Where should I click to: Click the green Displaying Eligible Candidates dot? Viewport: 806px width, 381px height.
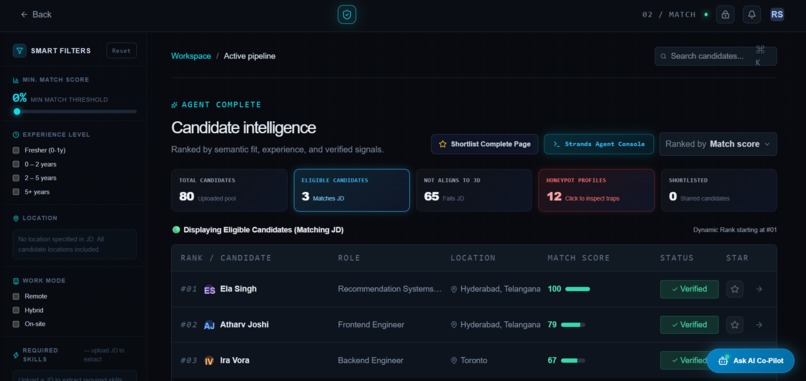click(x=176, y=230)
